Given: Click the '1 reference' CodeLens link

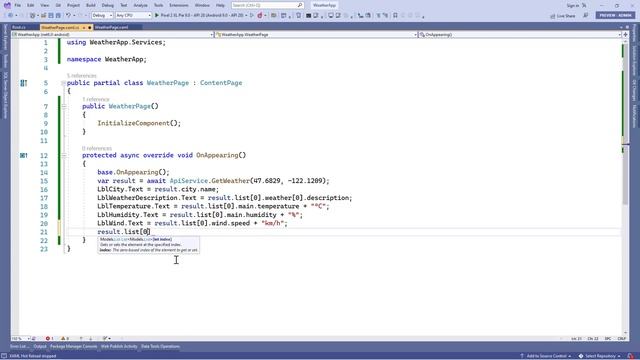Looking at the screenshot, I should coord(96,99).
